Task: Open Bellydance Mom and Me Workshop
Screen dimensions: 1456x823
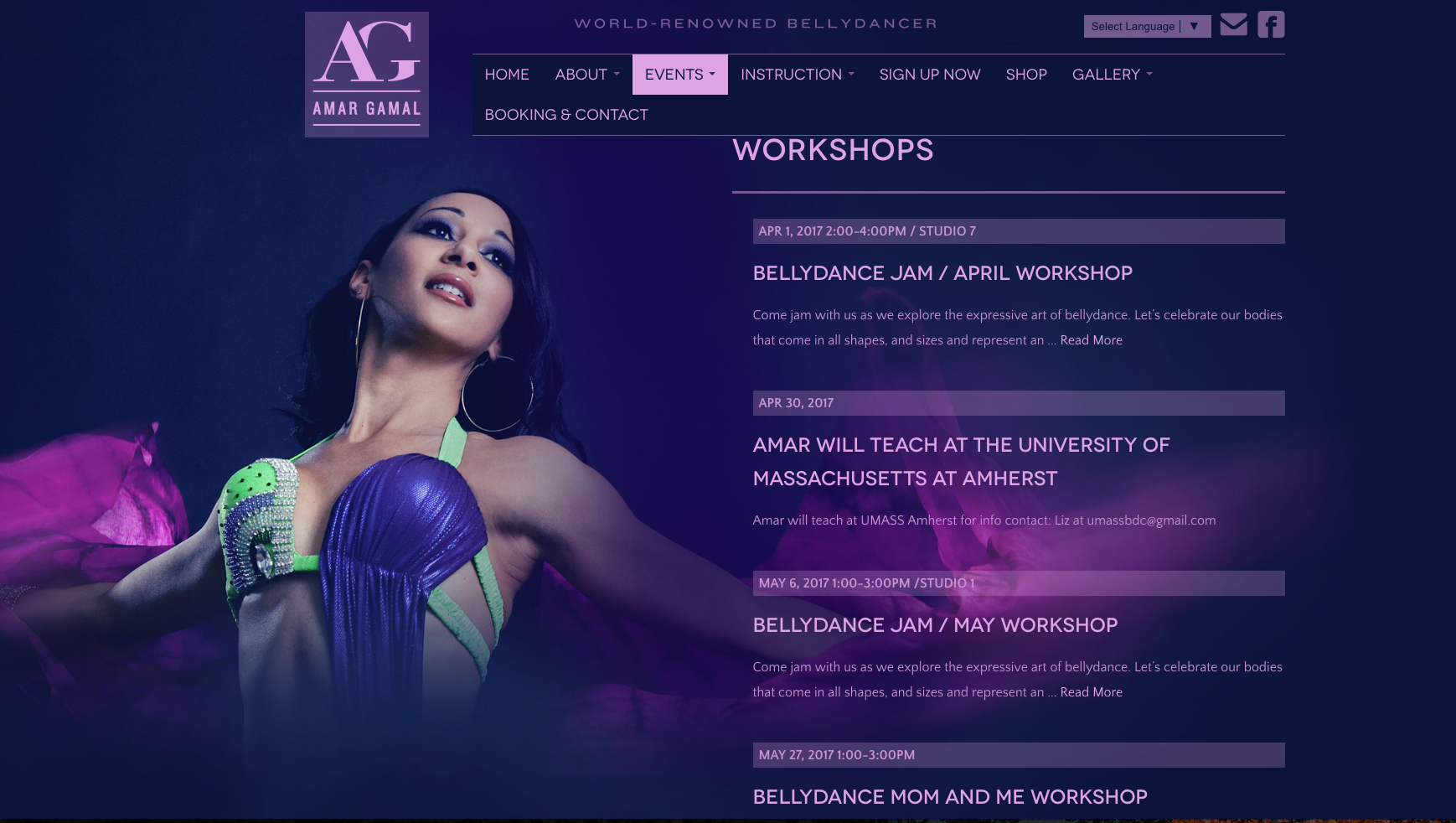Action: click(950, 797)
